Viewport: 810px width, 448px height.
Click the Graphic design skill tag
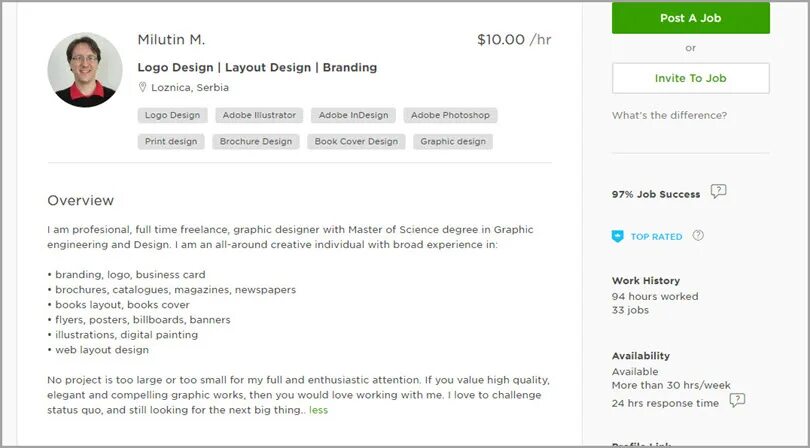click(452, 142)
